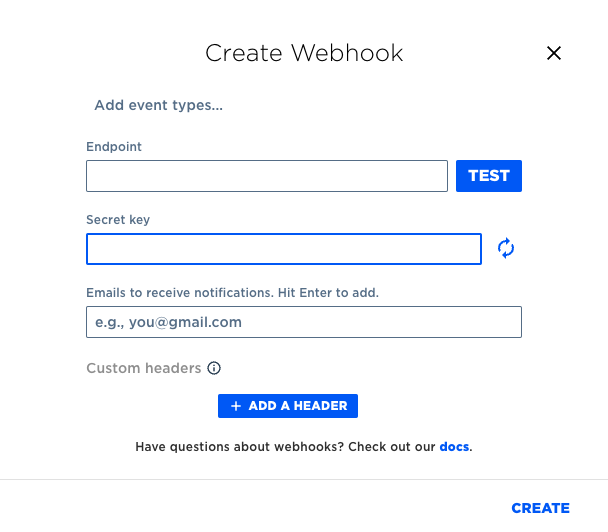Regenerate the secret key with refresh icon
Screen dimensions: 608x532
[506, 248]
